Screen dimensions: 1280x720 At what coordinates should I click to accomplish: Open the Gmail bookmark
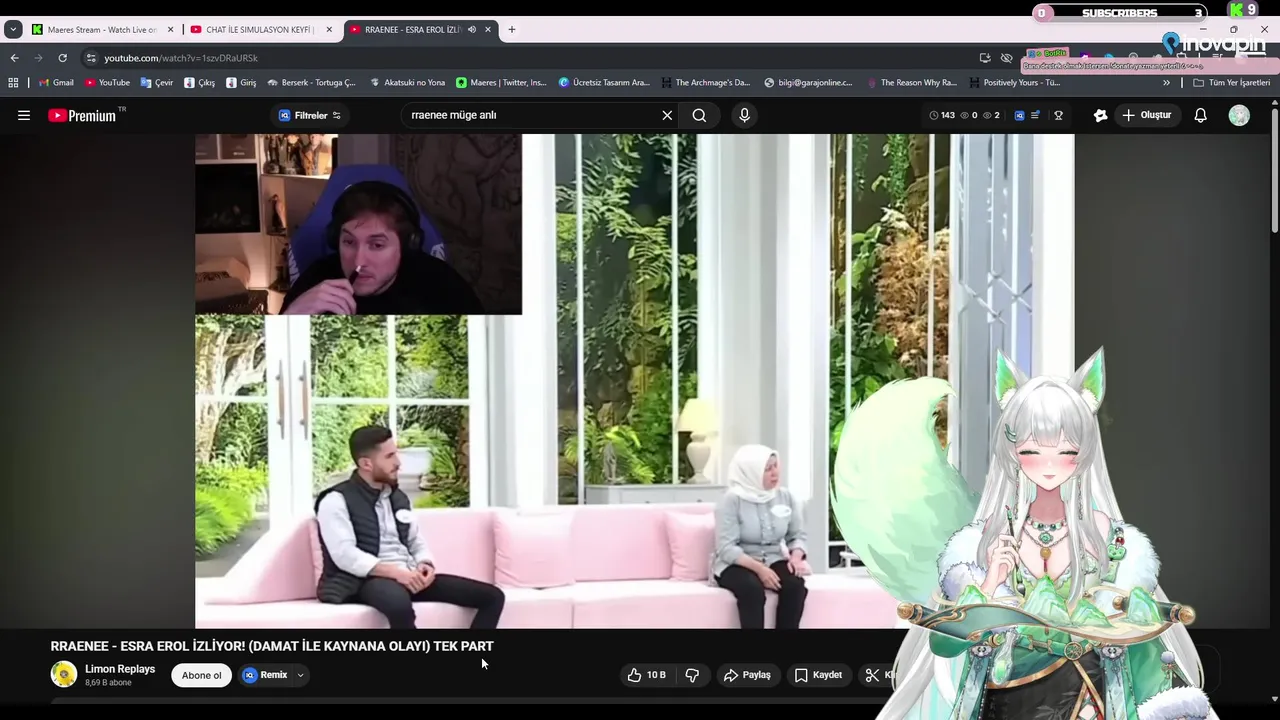[56, 83]
